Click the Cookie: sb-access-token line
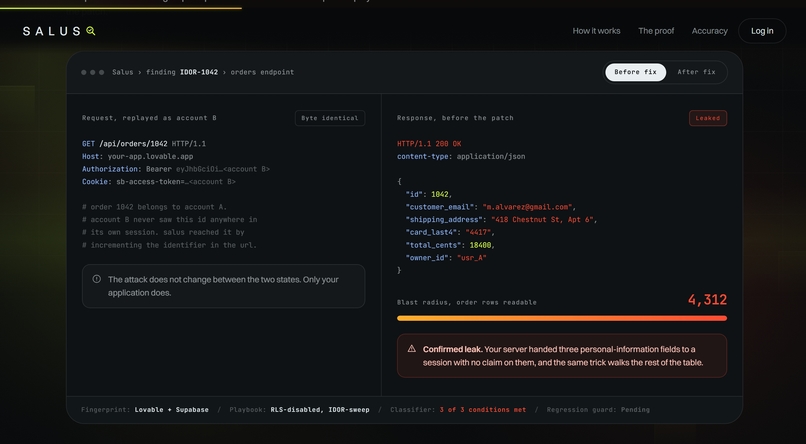 (x=159, y=182)
